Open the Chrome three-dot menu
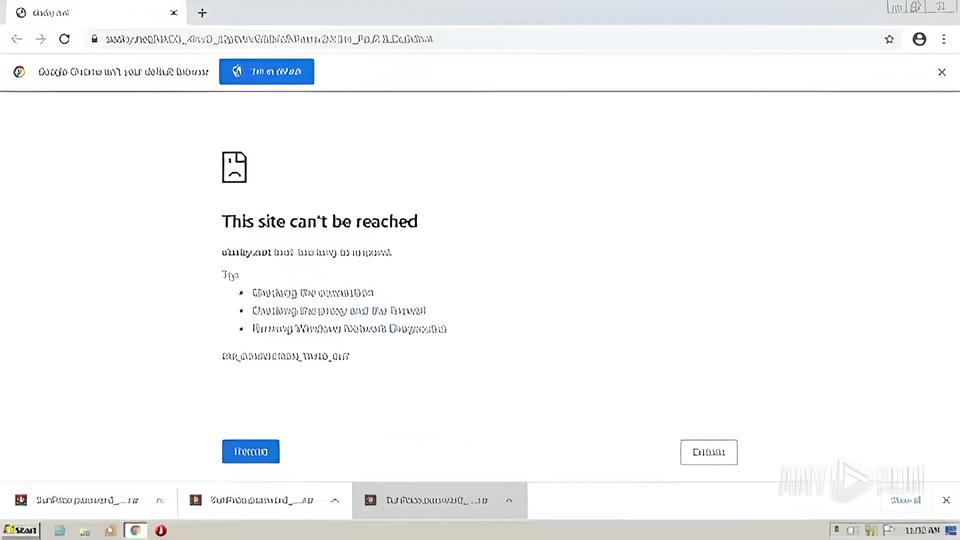Viewport: 960px width, 540px height. pos(943,39)
